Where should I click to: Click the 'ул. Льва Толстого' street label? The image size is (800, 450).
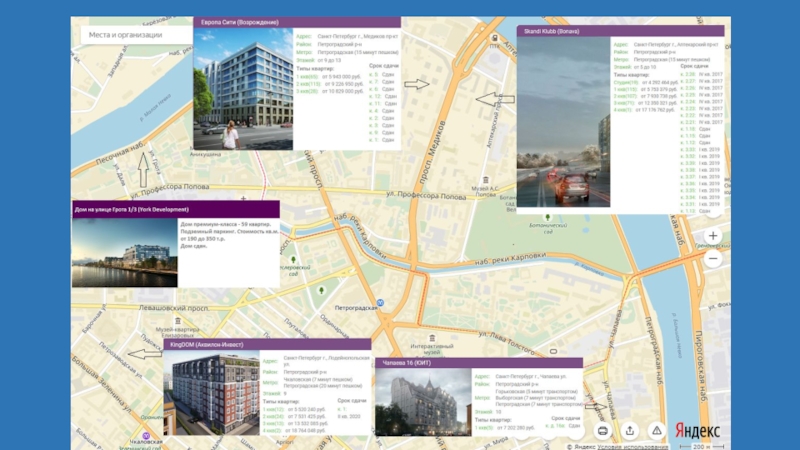(x=506, y=342)
